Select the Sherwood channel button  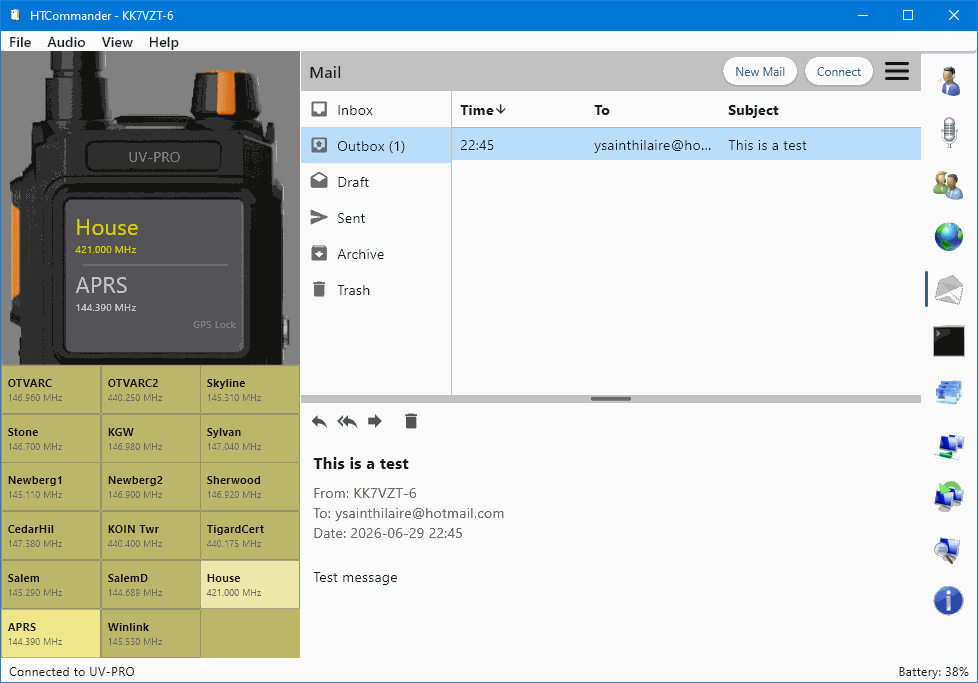point(250,487)
